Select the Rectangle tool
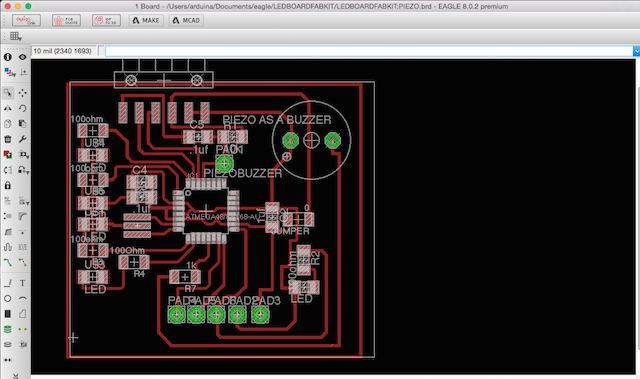 pyautogui.click(x=8, y=314)
